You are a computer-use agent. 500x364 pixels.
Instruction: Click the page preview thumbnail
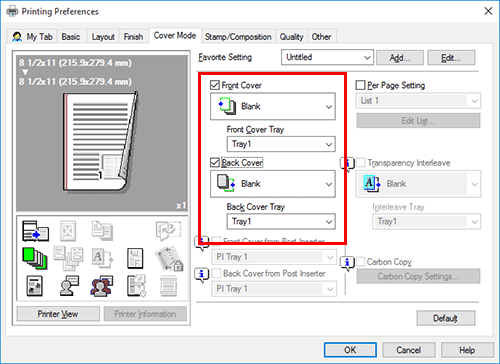click(101, 142)
